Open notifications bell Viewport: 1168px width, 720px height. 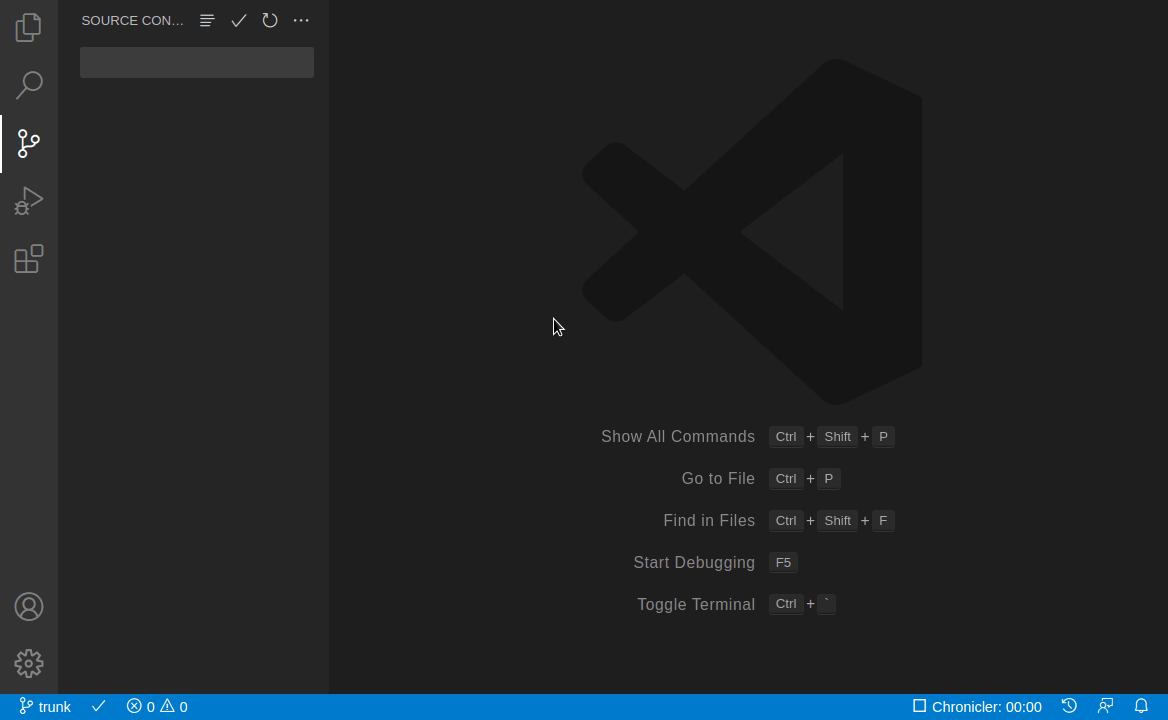click(1141, 707)
